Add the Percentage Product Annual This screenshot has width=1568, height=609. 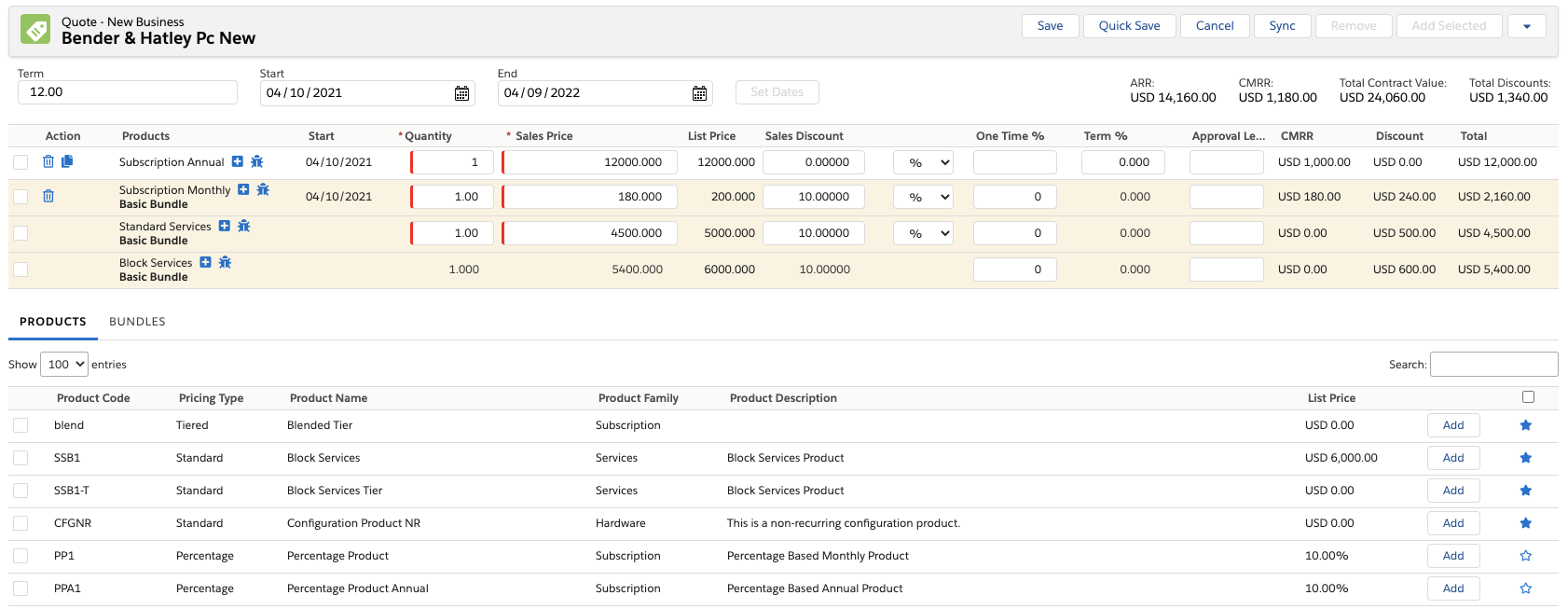click(x=1453, y=588)
